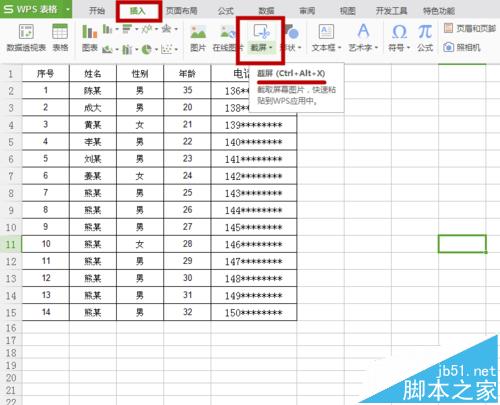This screenshot has width=500, height=405.
Task: Select the 成大 name cell
Action: pos(93,108)
